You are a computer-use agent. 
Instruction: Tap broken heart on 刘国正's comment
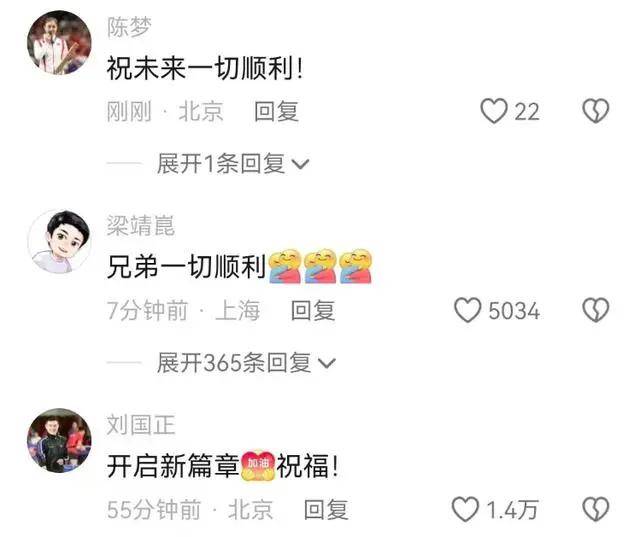pos(596,509)
